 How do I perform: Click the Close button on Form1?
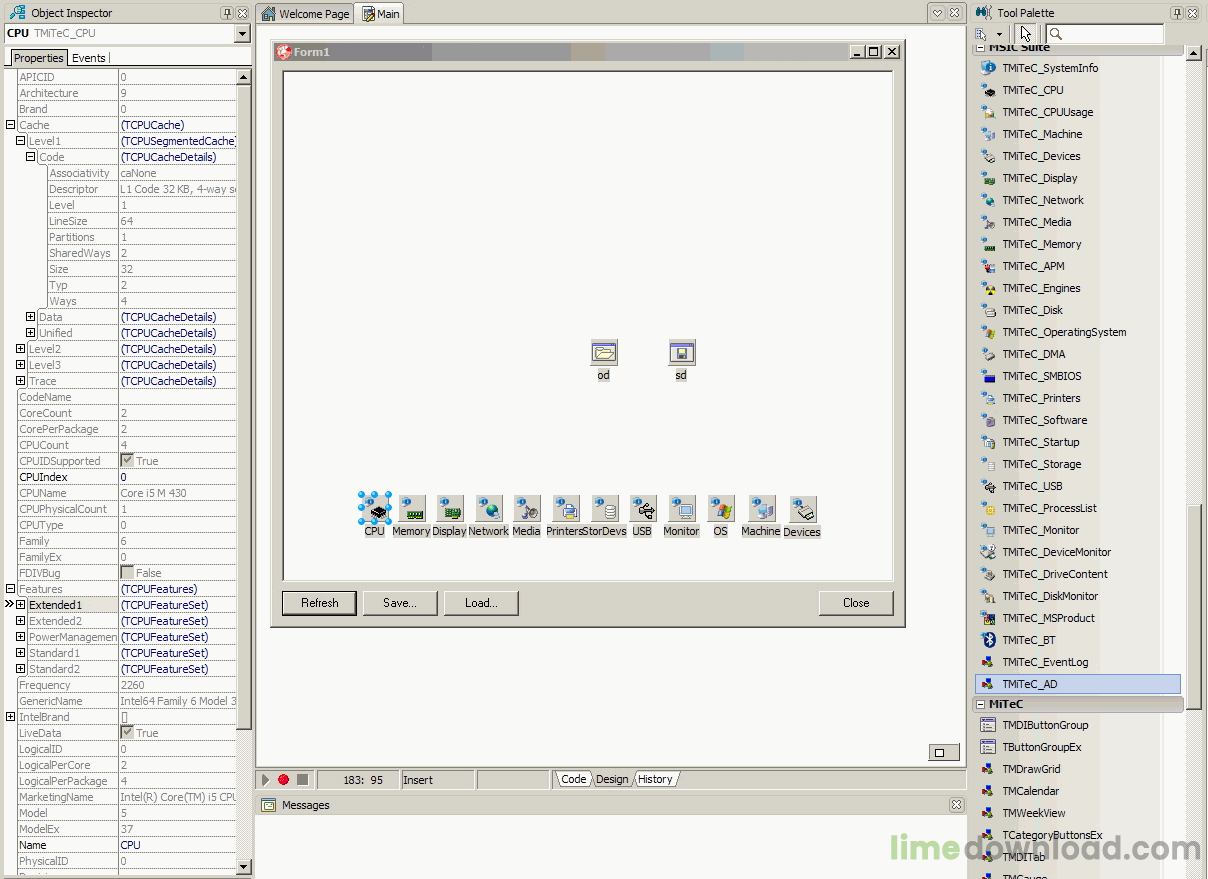point(856,603)
